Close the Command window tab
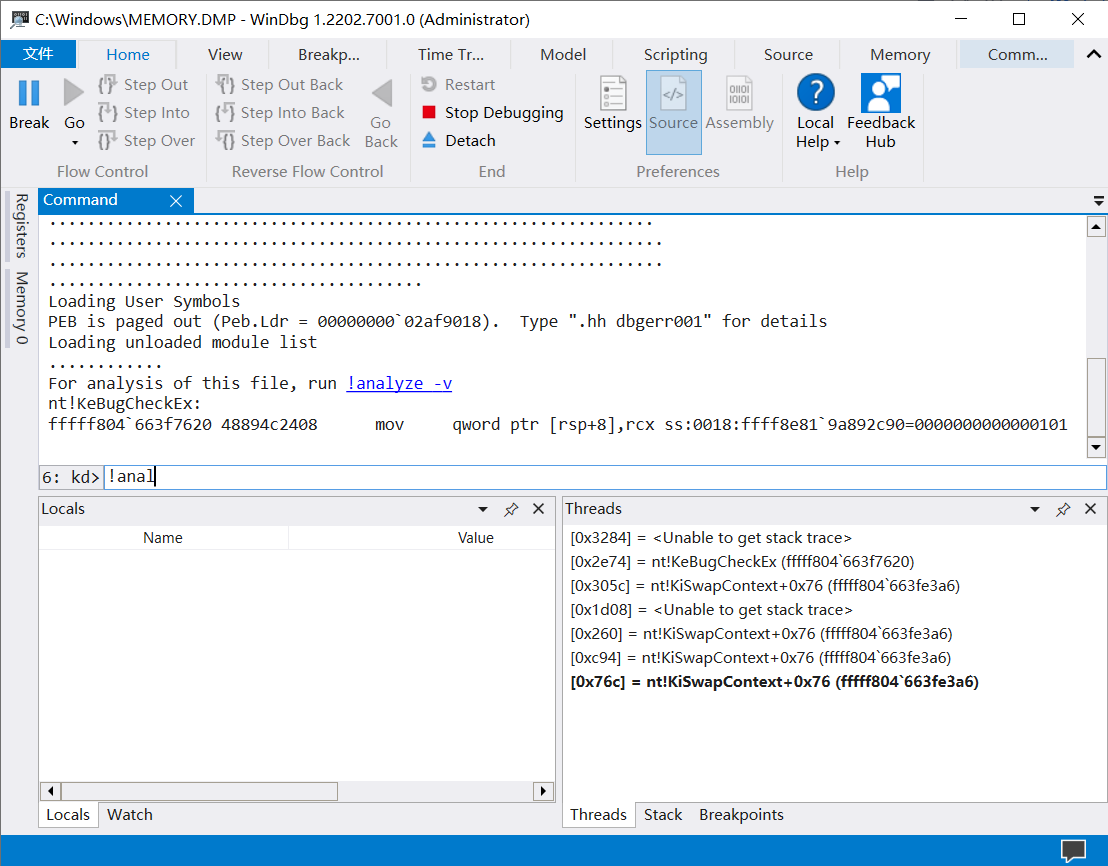Image resolution: width=1108 pixels, height=866 pixels. coord(176,201)
